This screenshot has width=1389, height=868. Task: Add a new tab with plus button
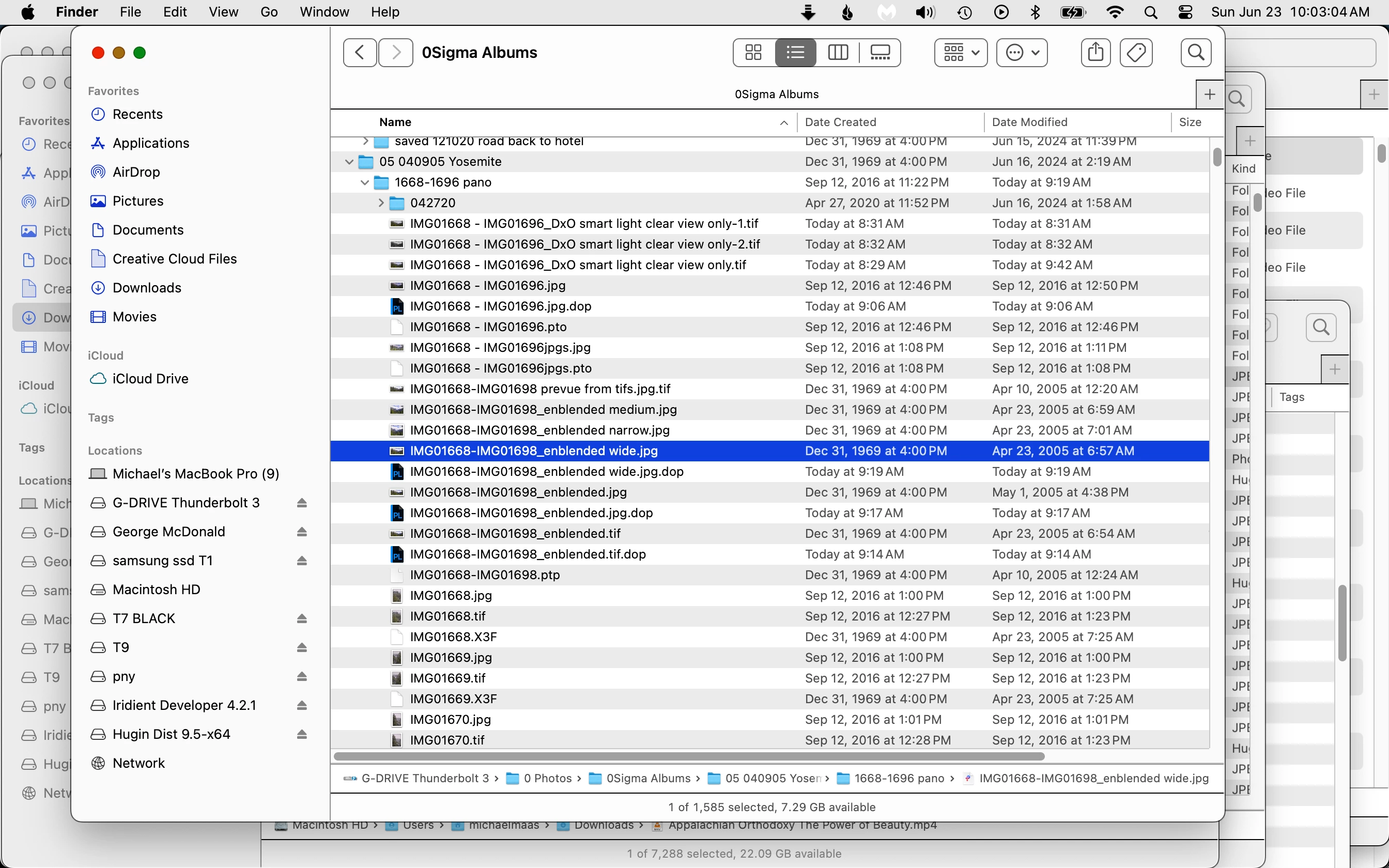pos(1209,94)
